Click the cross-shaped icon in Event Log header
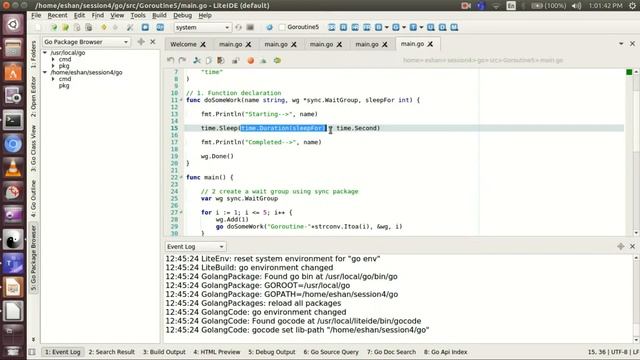This screenshot has height=360, width=640. coord(620,247)
